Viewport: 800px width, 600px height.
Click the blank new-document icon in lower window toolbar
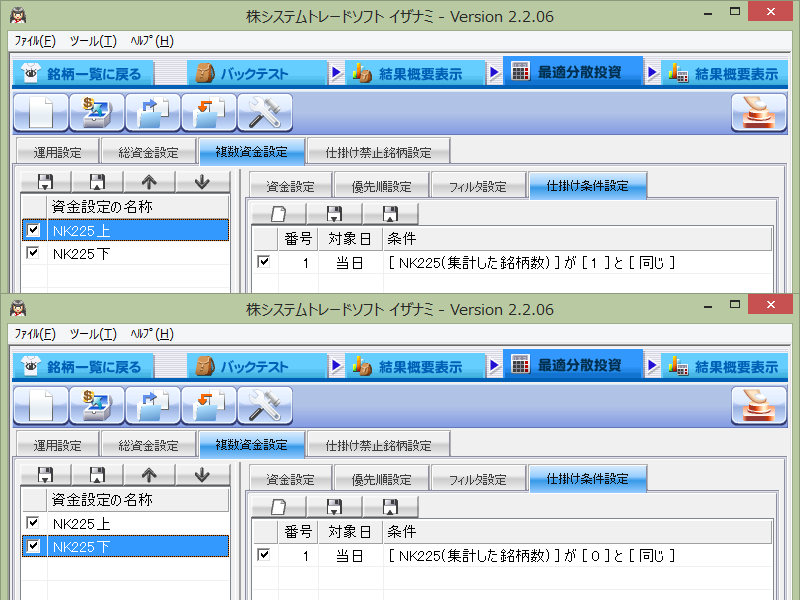point(41,405)
